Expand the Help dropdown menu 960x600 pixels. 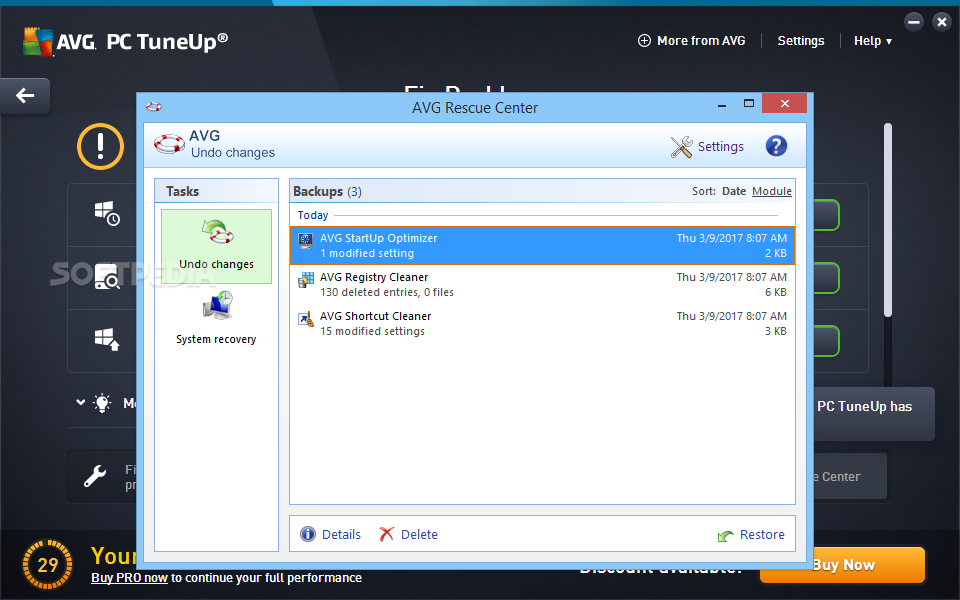873,41
